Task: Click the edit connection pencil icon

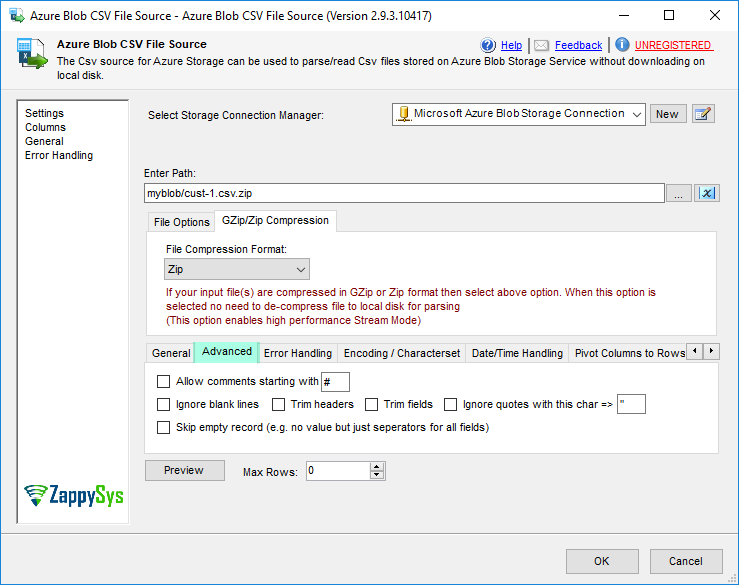Action: point(703,114)
